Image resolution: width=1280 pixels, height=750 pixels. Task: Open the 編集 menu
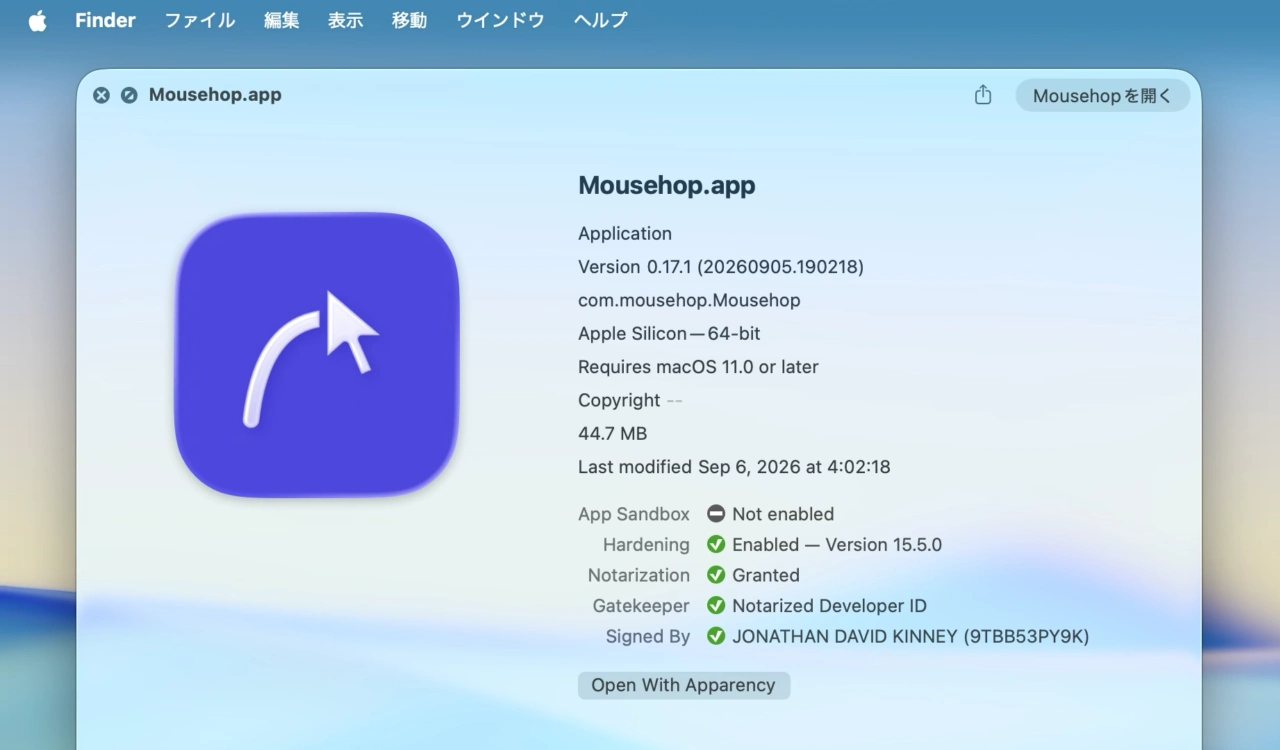click(282, 20)
